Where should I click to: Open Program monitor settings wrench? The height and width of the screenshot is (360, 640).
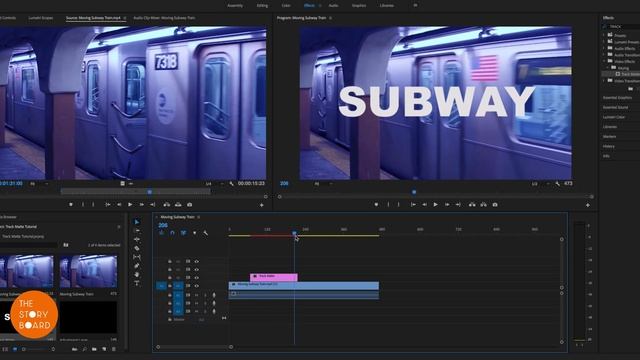pos(558,184)
